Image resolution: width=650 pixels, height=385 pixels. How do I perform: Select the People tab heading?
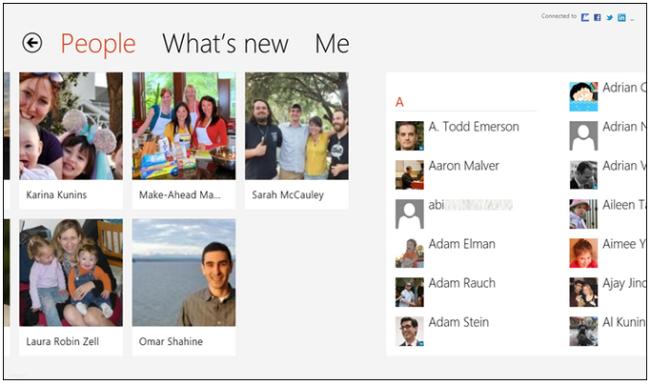[98, 44]
